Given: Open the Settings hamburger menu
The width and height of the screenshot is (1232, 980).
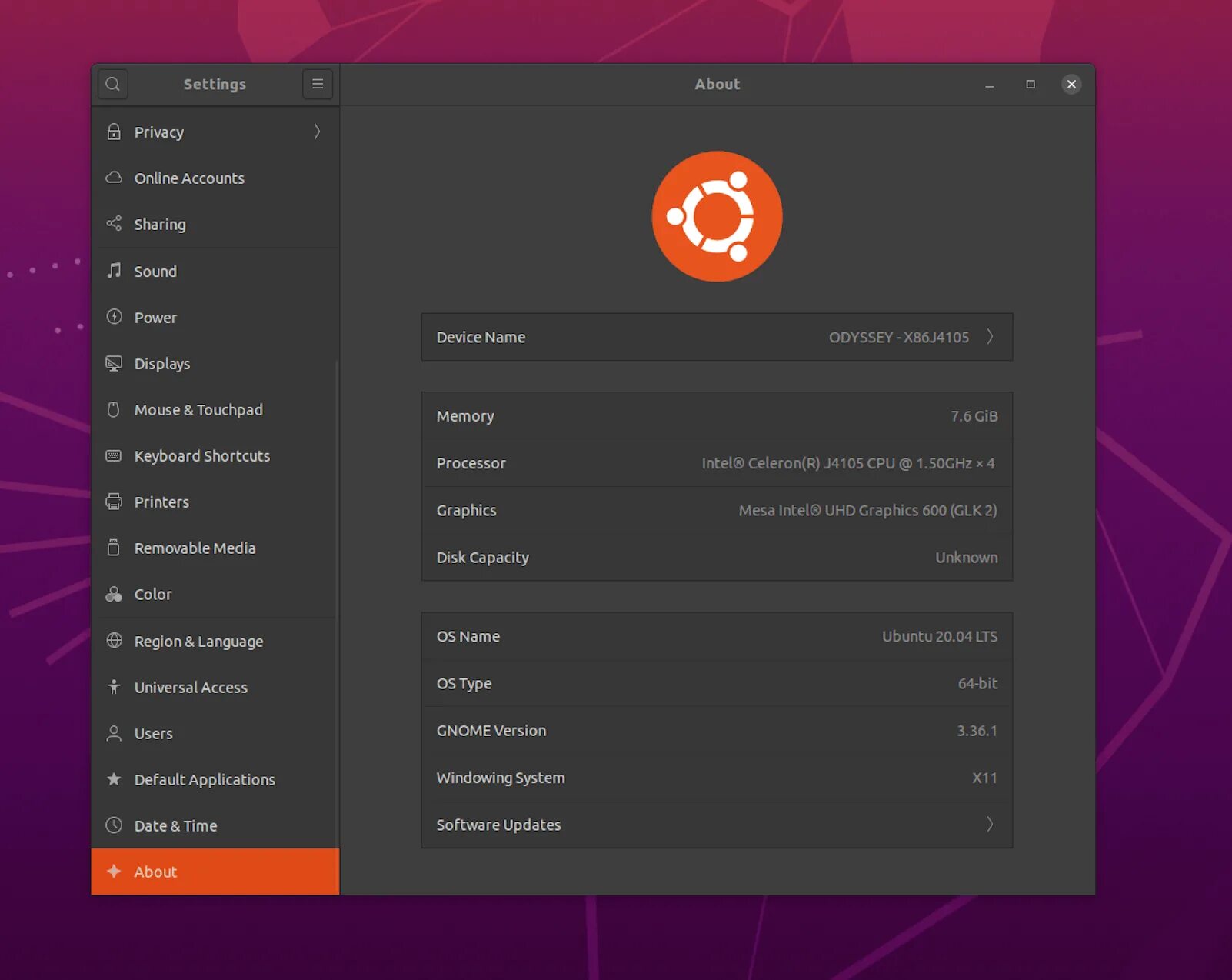Looking at the screenshot, I should pyautogui.click(x=318, y=84).
